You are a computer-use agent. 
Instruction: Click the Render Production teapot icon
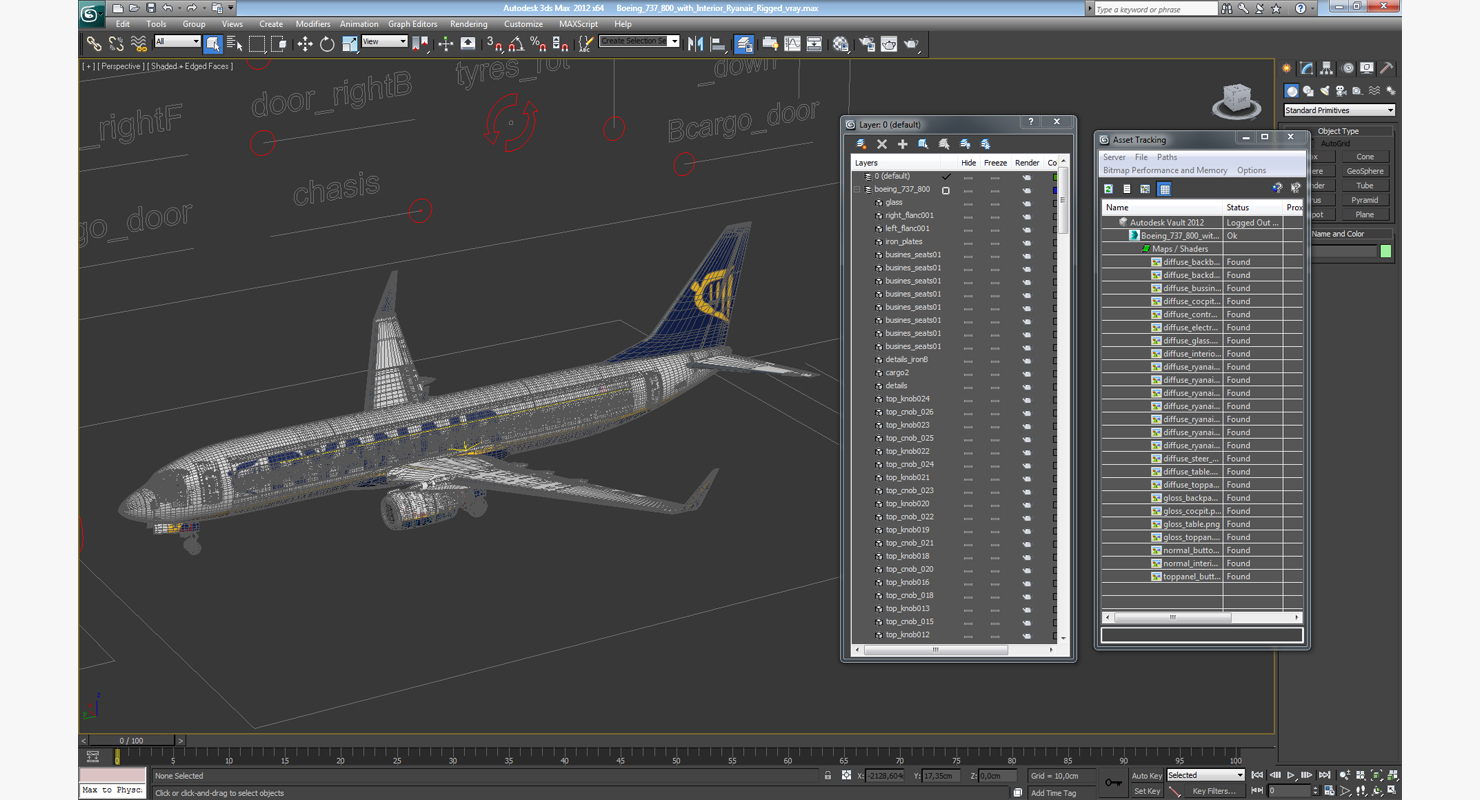coord(912,43)
